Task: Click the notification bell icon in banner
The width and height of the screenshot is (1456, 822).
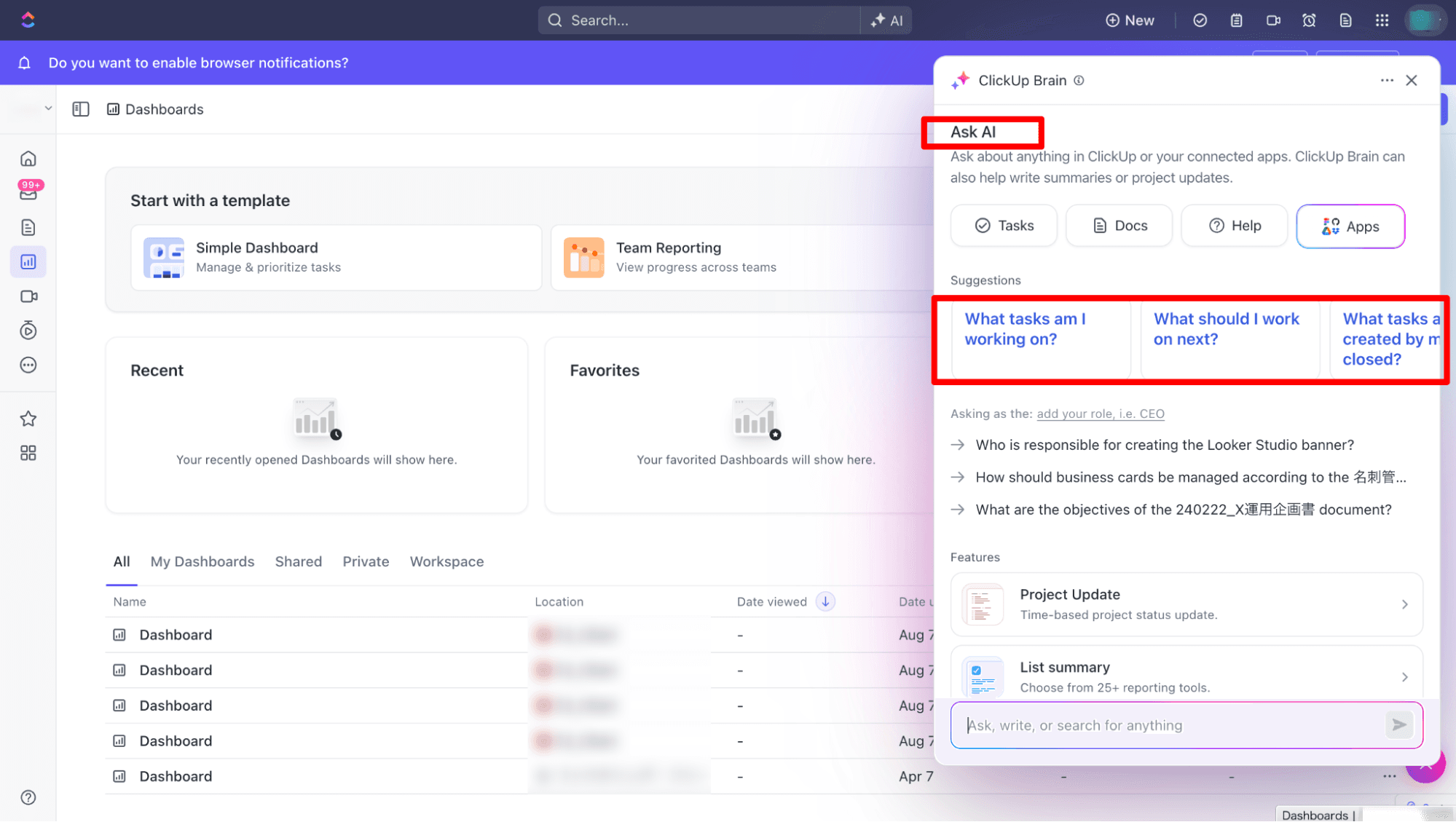Action: [24, 63]
